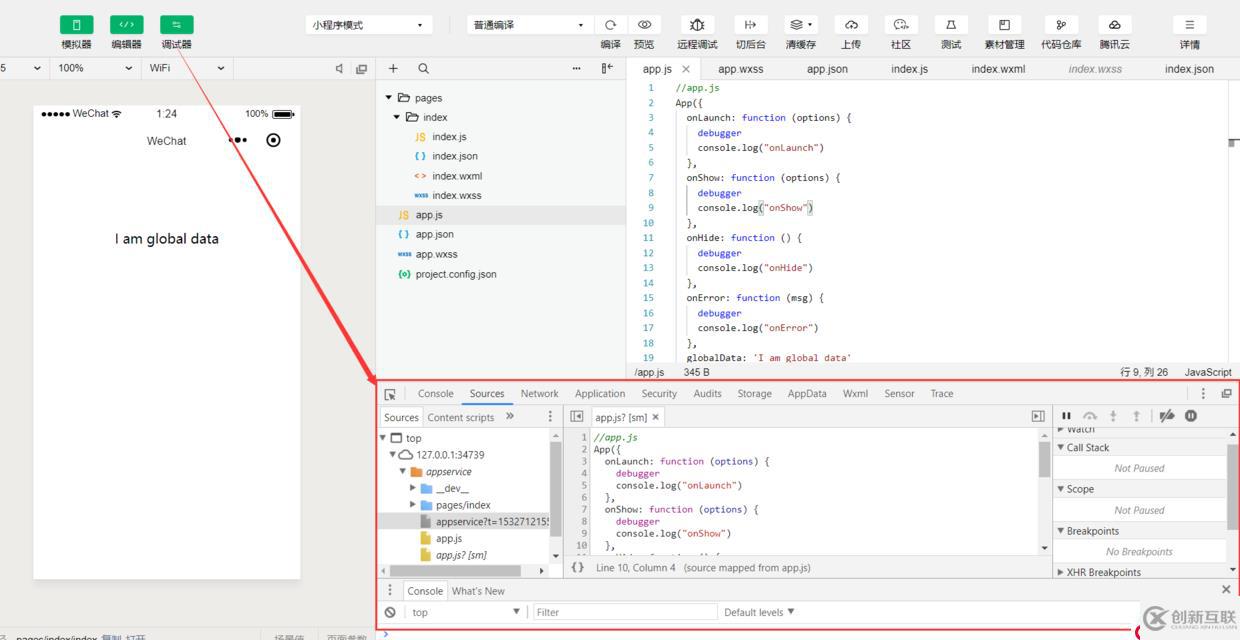
Task: Switch to the Wxml devtools tab
Action: coord(855,394)
